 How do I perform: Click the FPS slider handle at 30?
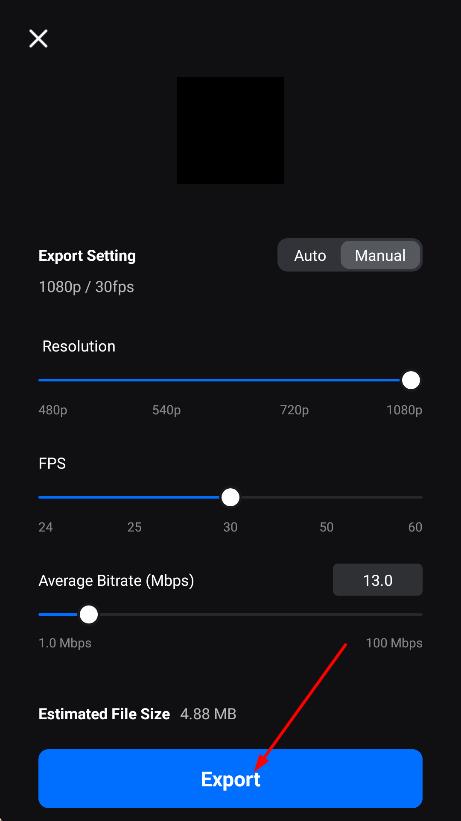tap(230, 497)
